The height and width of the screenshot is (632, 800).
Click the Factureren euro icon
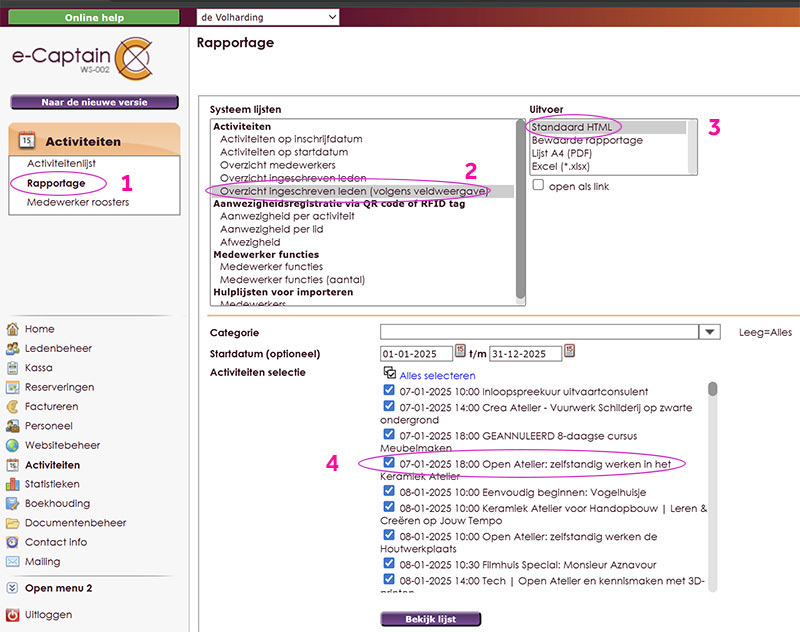coord(13,407)
